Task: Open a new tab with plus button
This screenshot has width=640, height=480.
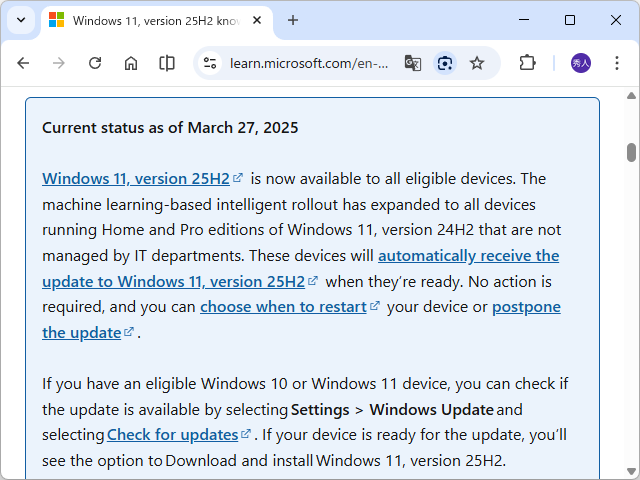Action: pos(293,20)
